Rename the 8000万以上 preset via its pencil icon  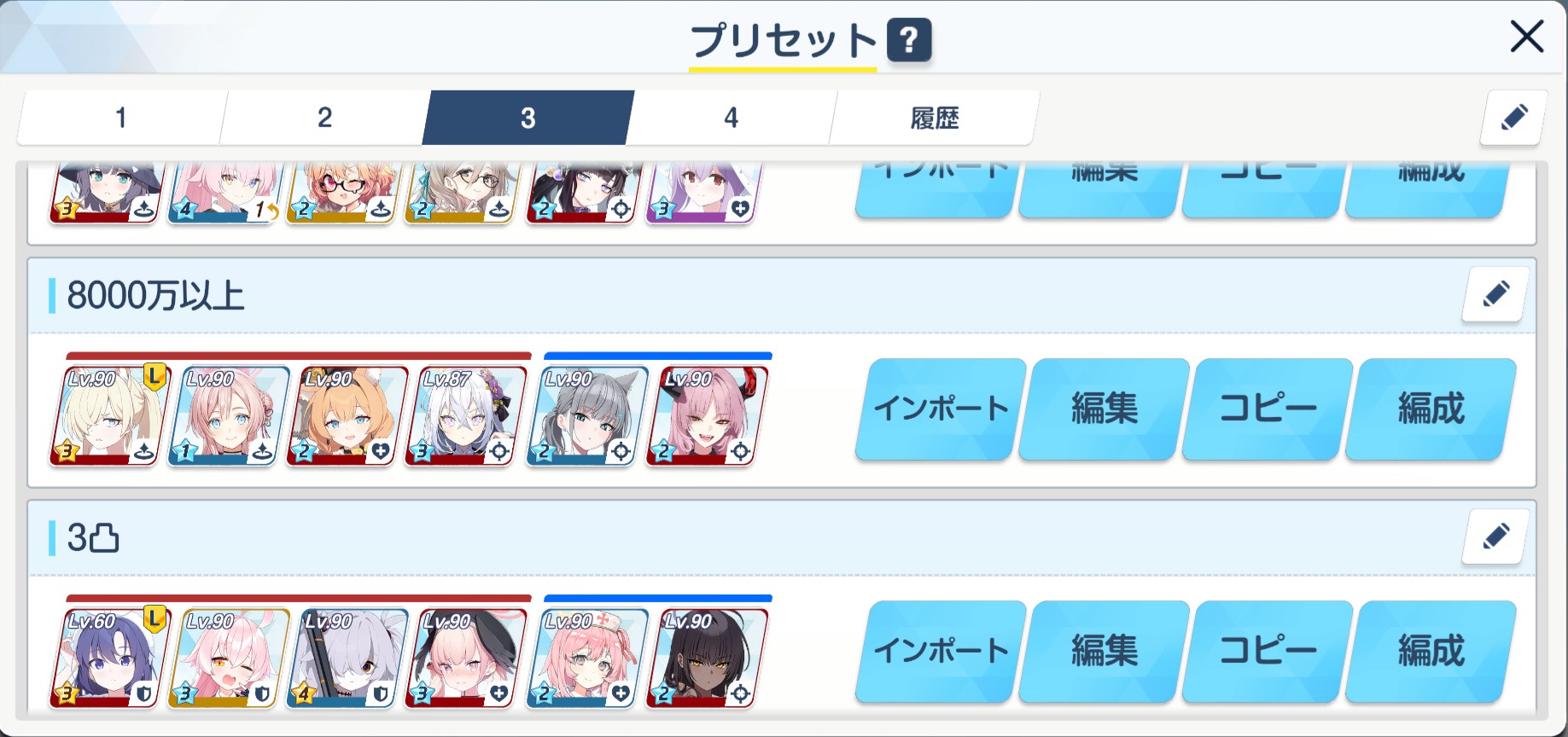point(1495,294)
